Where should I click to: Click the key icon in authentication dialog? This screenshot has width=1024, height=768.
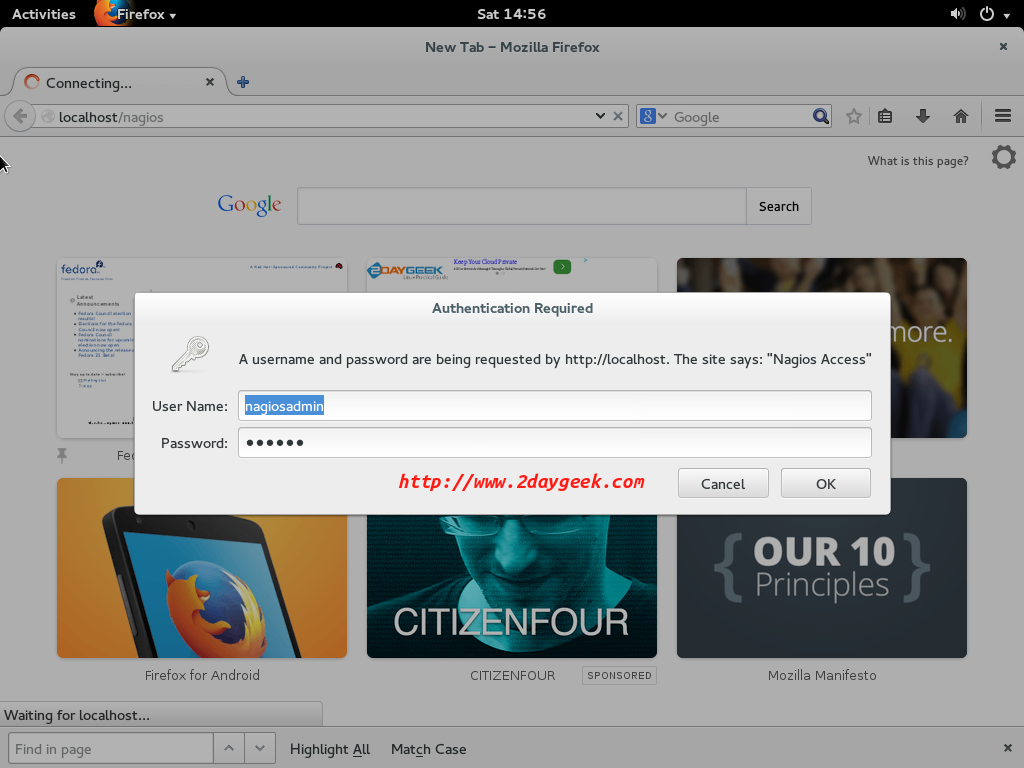coord(190,355)
